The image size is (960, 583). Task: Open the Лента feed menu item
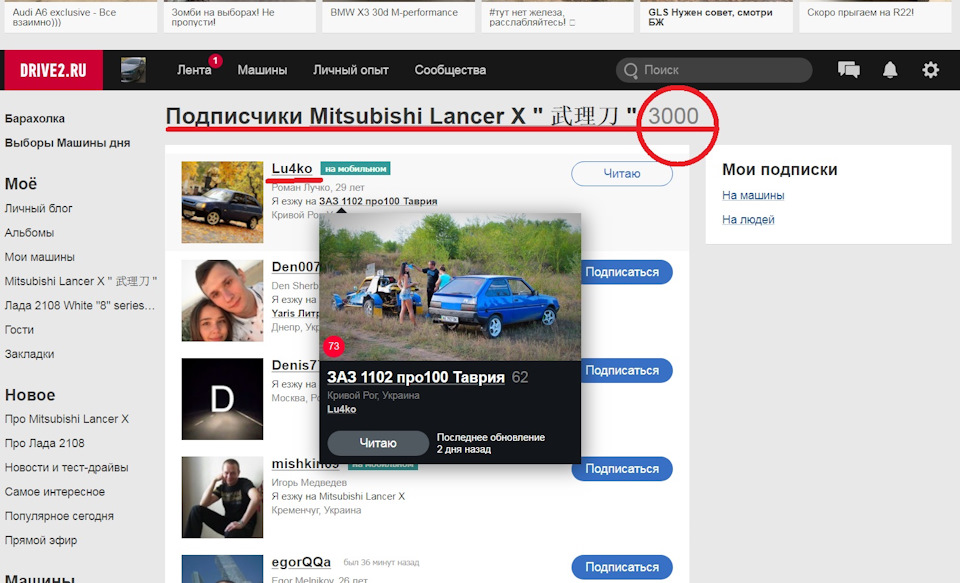click(194, 70)
